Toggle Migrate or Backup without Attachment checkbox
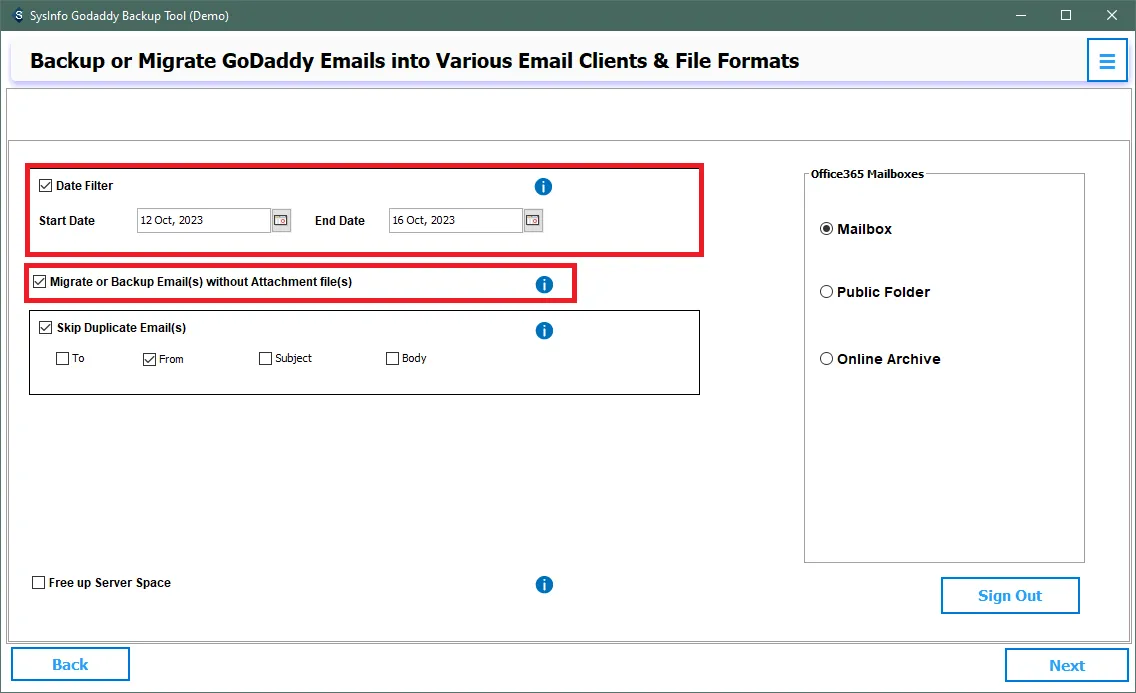Image resolution: width=1136 pixels, height=693 pixels. [x=40, y=282]
